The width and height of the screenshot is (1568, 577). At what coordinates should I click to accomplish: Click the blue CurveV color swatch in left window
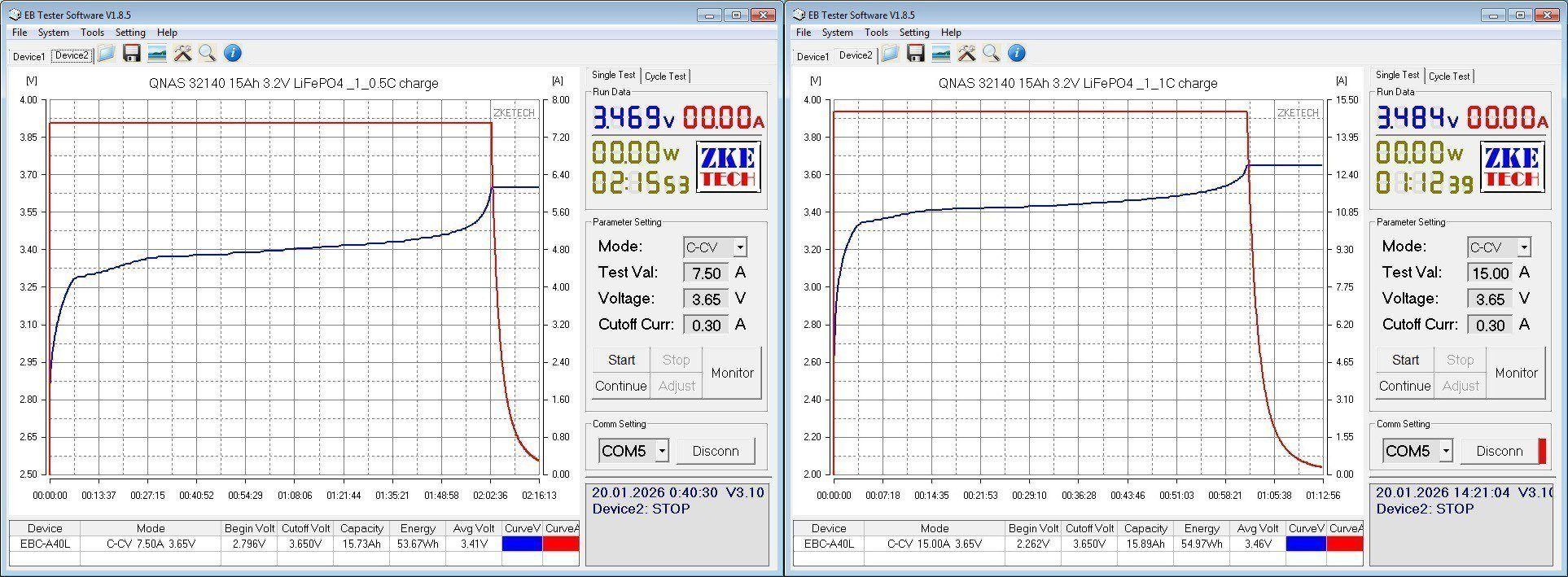[x=522, y=544]
